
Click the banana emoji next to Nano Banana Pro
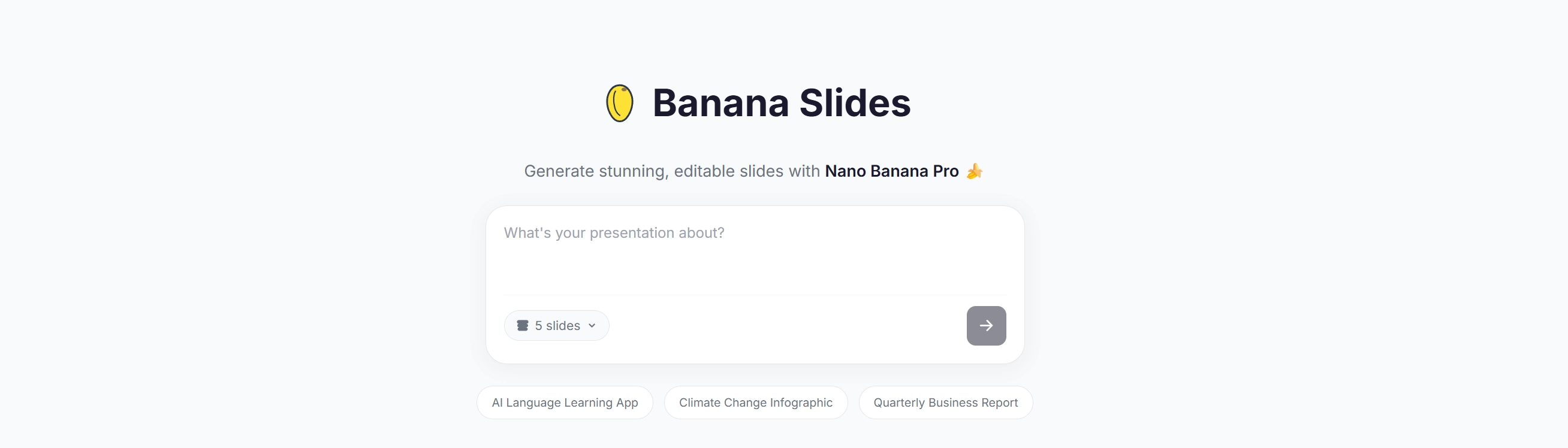click(x=975, y=171)
